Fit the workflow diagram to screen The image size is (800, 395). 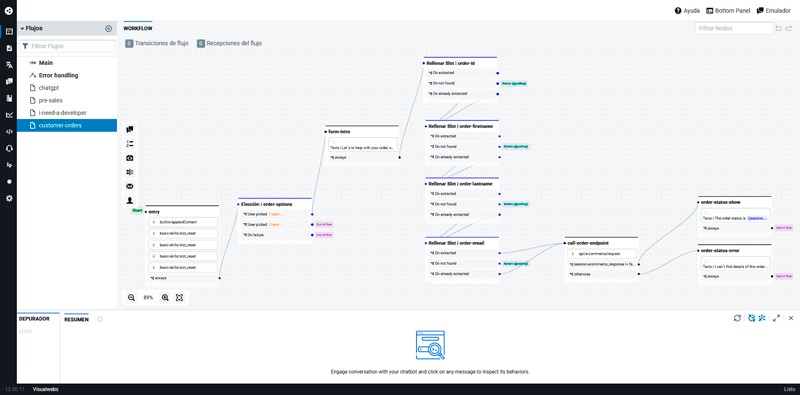[x=180, y=298]
